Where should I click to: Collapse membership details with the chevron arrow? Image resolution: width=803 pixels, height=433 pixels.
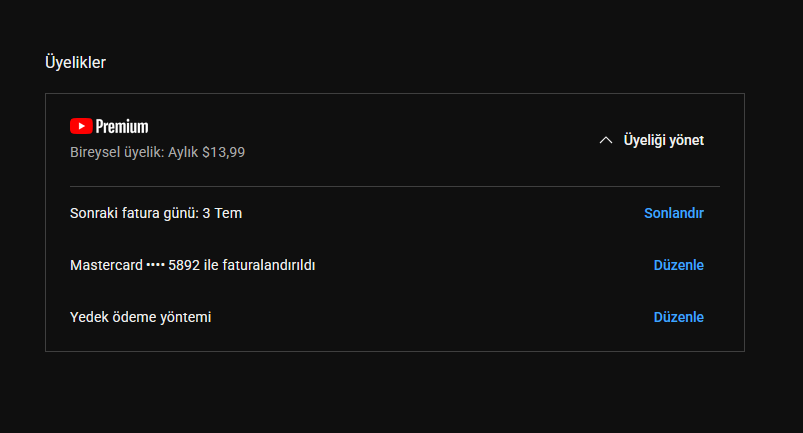tap(605, 140)
